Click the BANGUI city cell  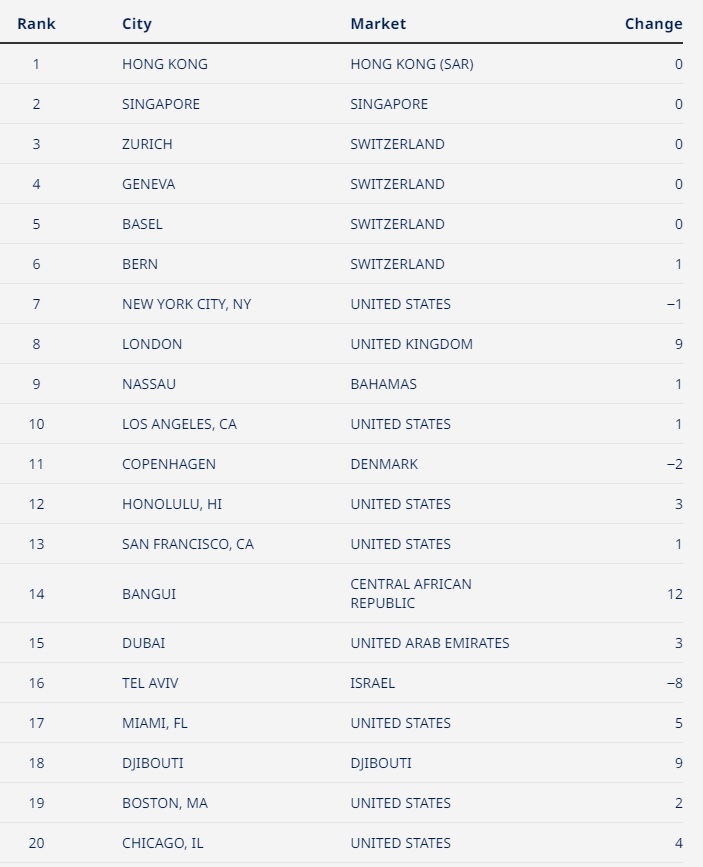coord(149,594)
